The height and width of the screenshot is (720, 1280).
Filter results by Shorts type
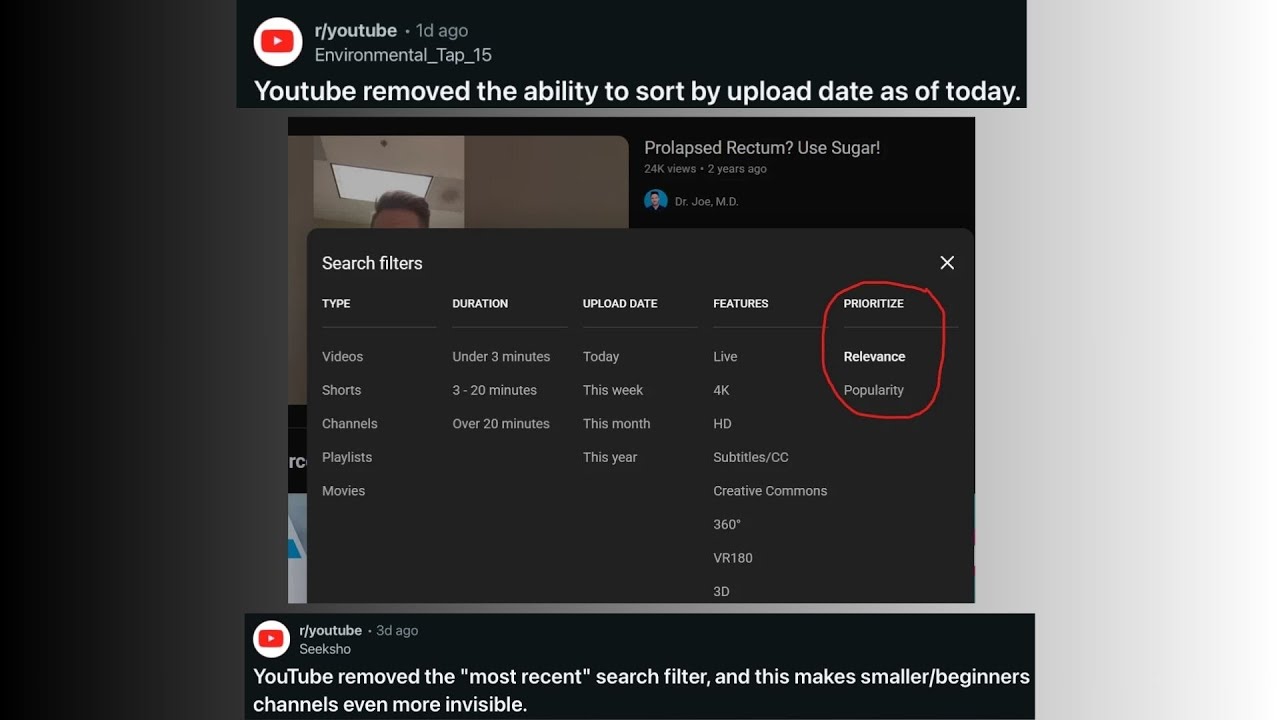click(x=341, y=390)
